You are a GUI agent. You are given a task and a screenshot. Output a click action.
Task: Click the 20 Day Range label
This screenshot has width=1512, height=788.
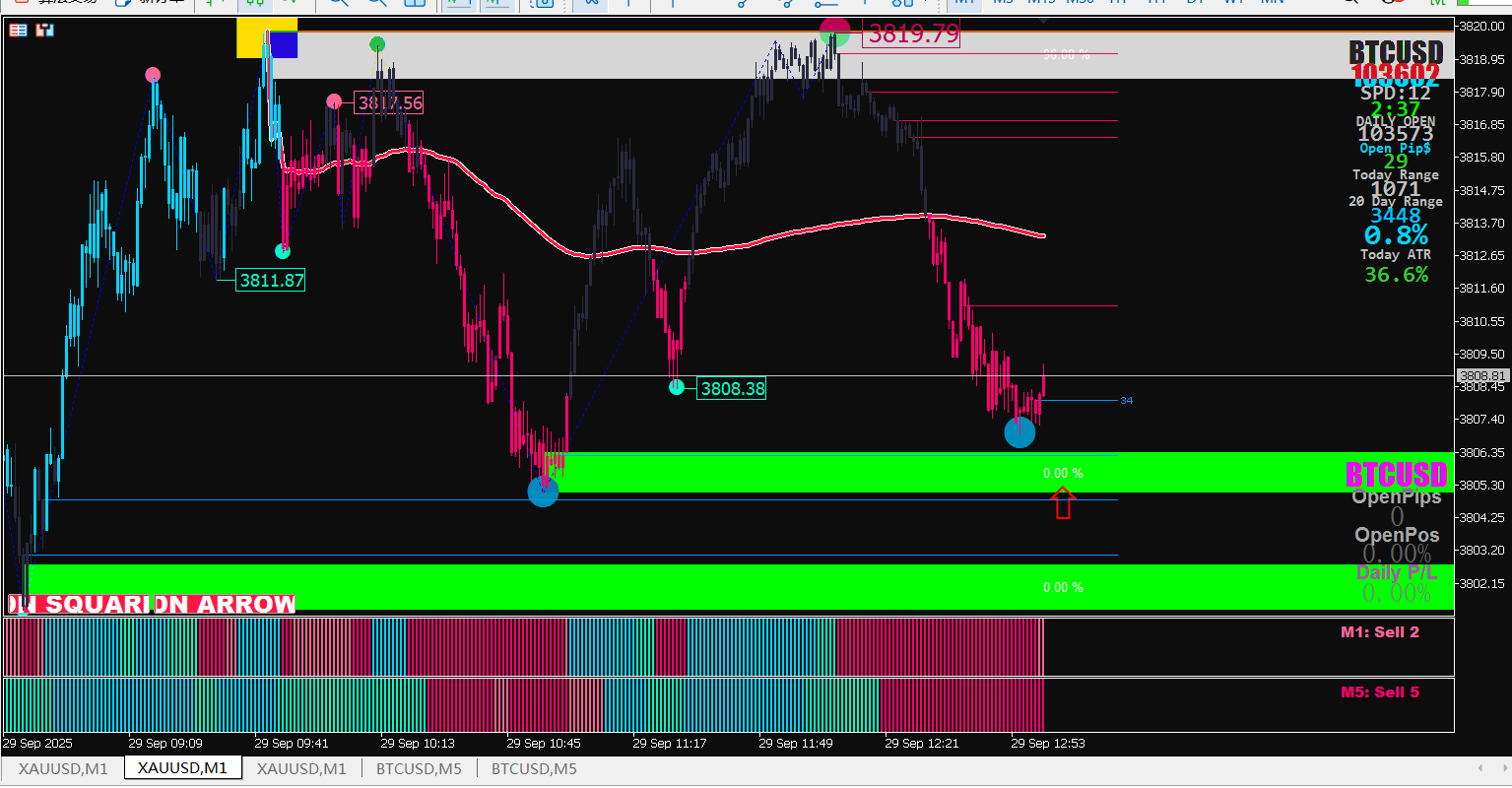click(1396, 201)
